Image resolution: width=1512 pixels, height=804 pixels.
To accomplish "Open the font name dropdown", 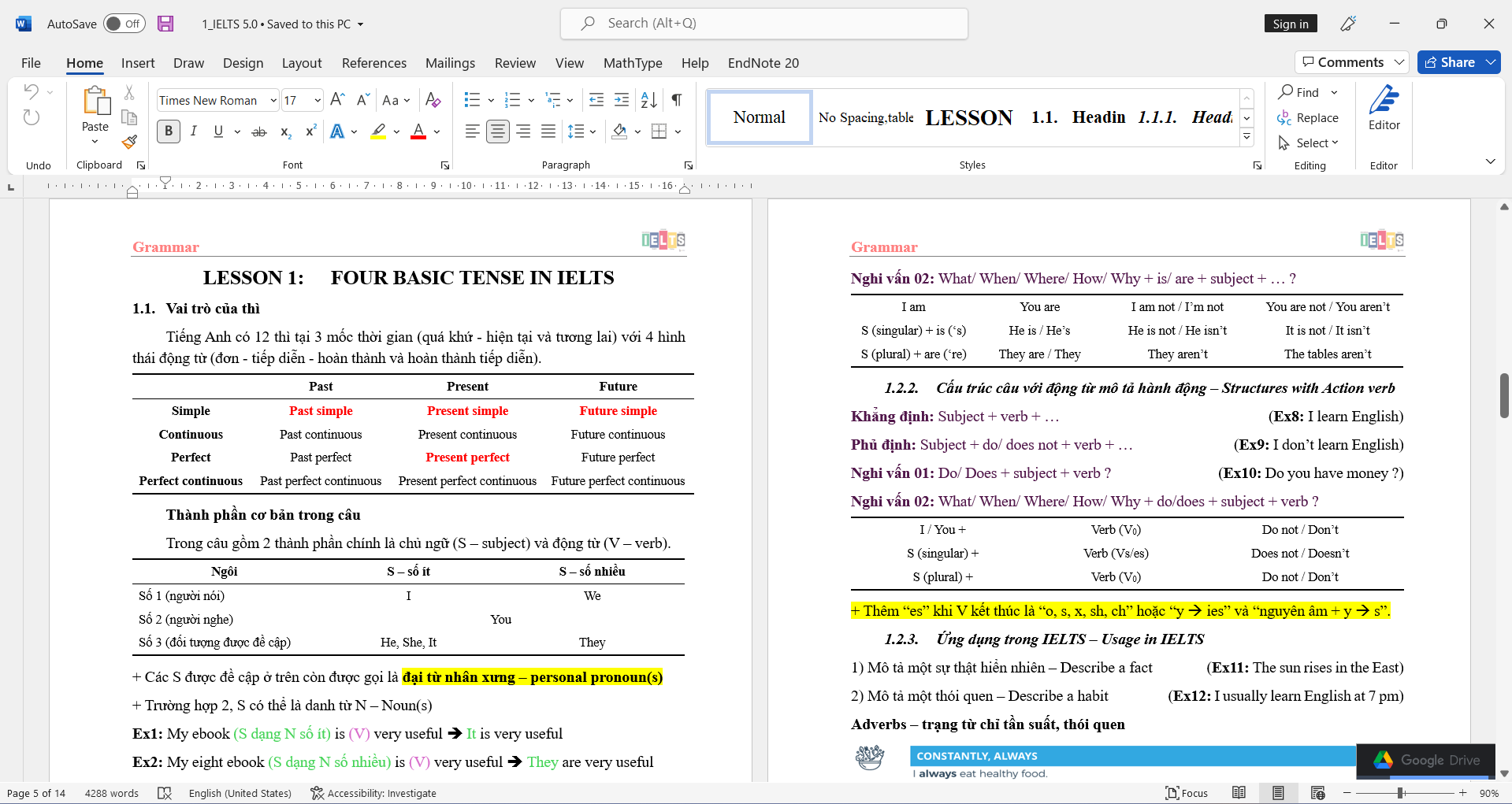I will [273, 100].
